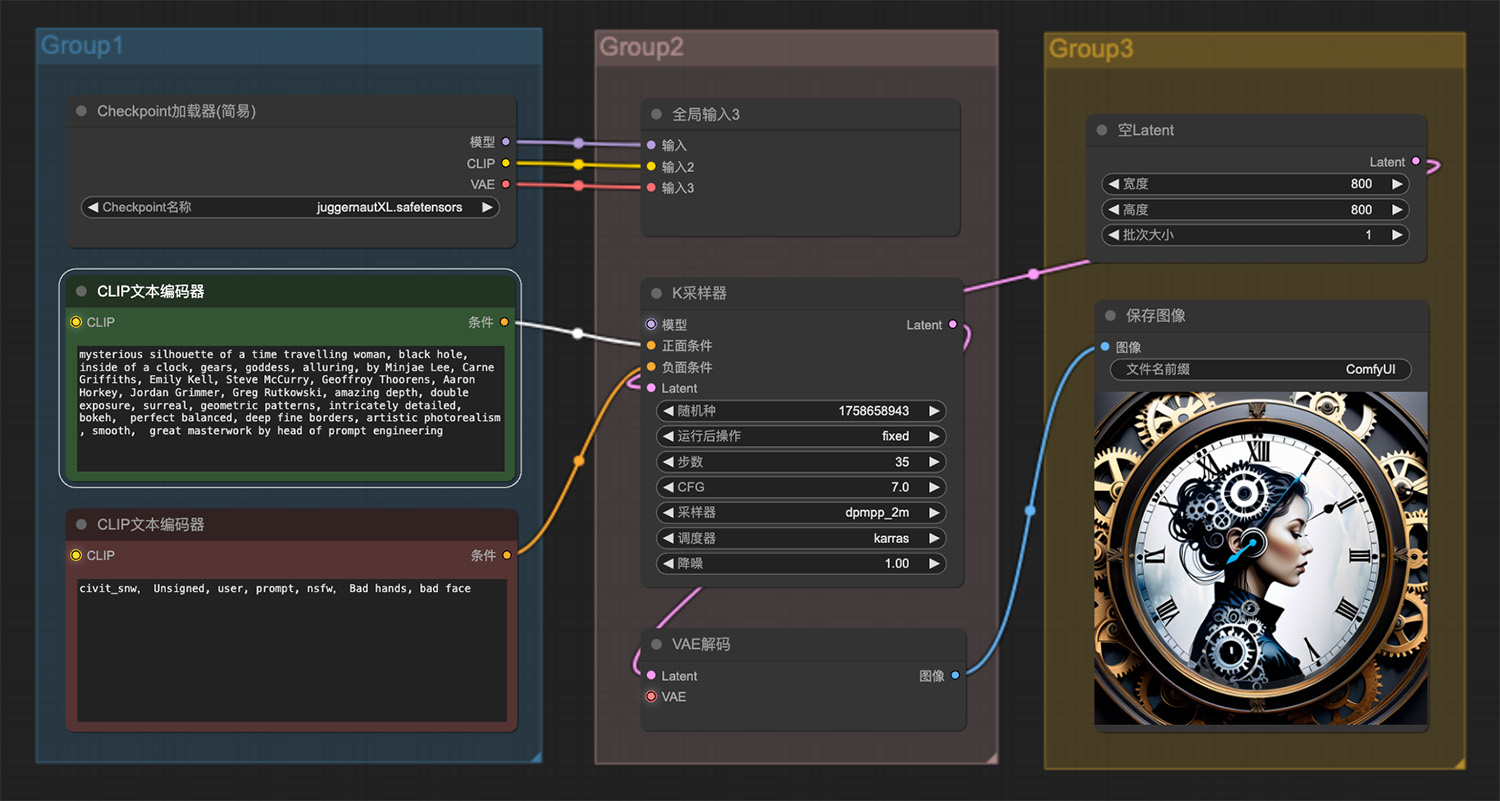Open the 调度器 combo set to karras
1500x801 pixels.
[801, 538]
